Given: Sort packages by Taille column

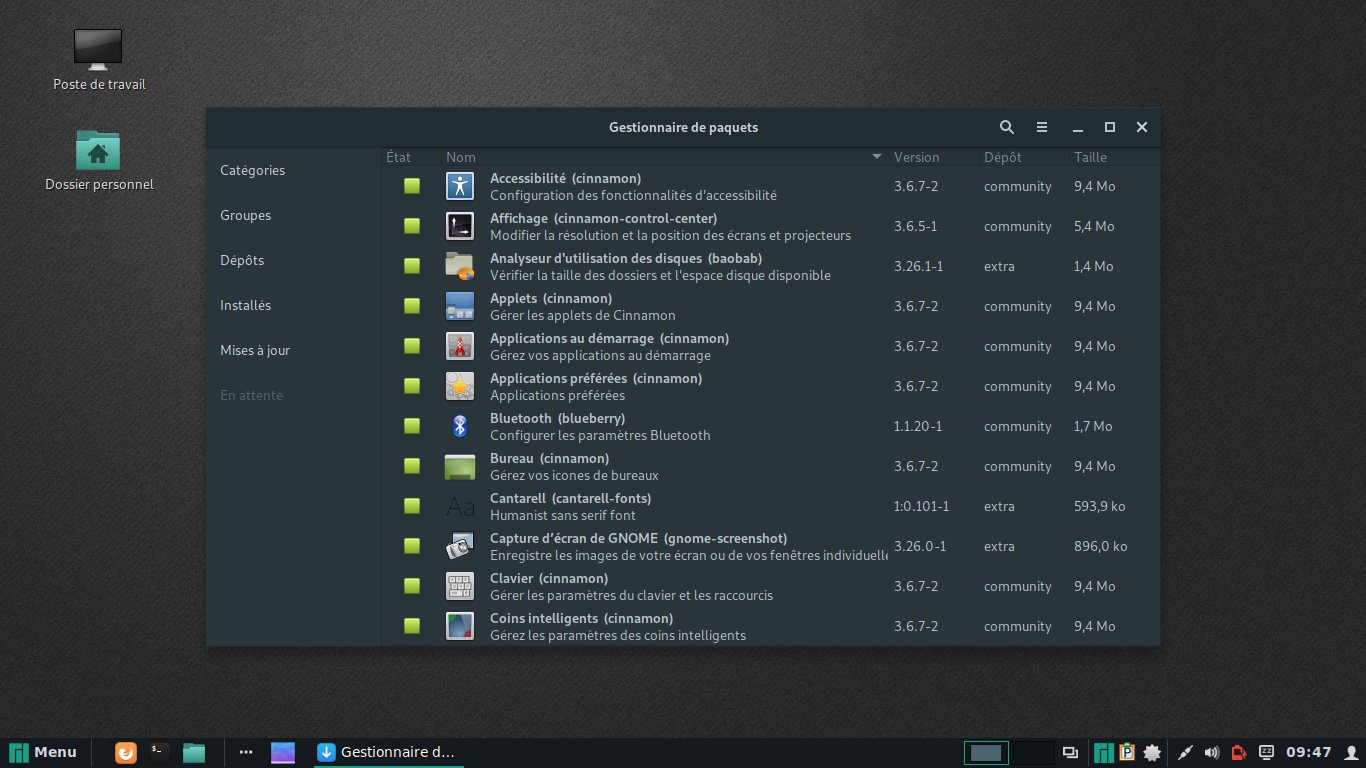Looking at the screenshot, I should coord(1114,157).
